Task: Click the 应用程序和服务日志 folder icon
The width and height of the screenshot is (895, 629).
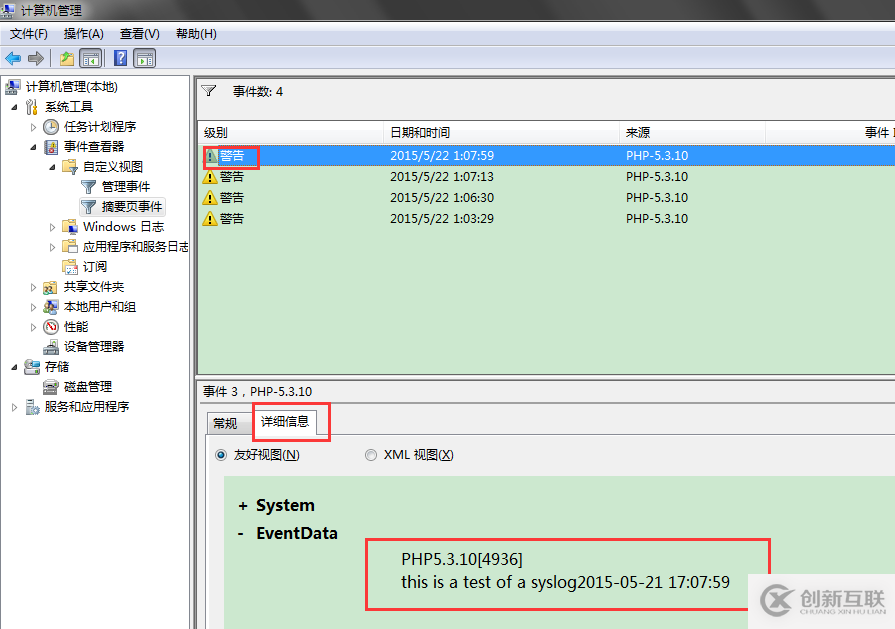Action: coord(70,247)
